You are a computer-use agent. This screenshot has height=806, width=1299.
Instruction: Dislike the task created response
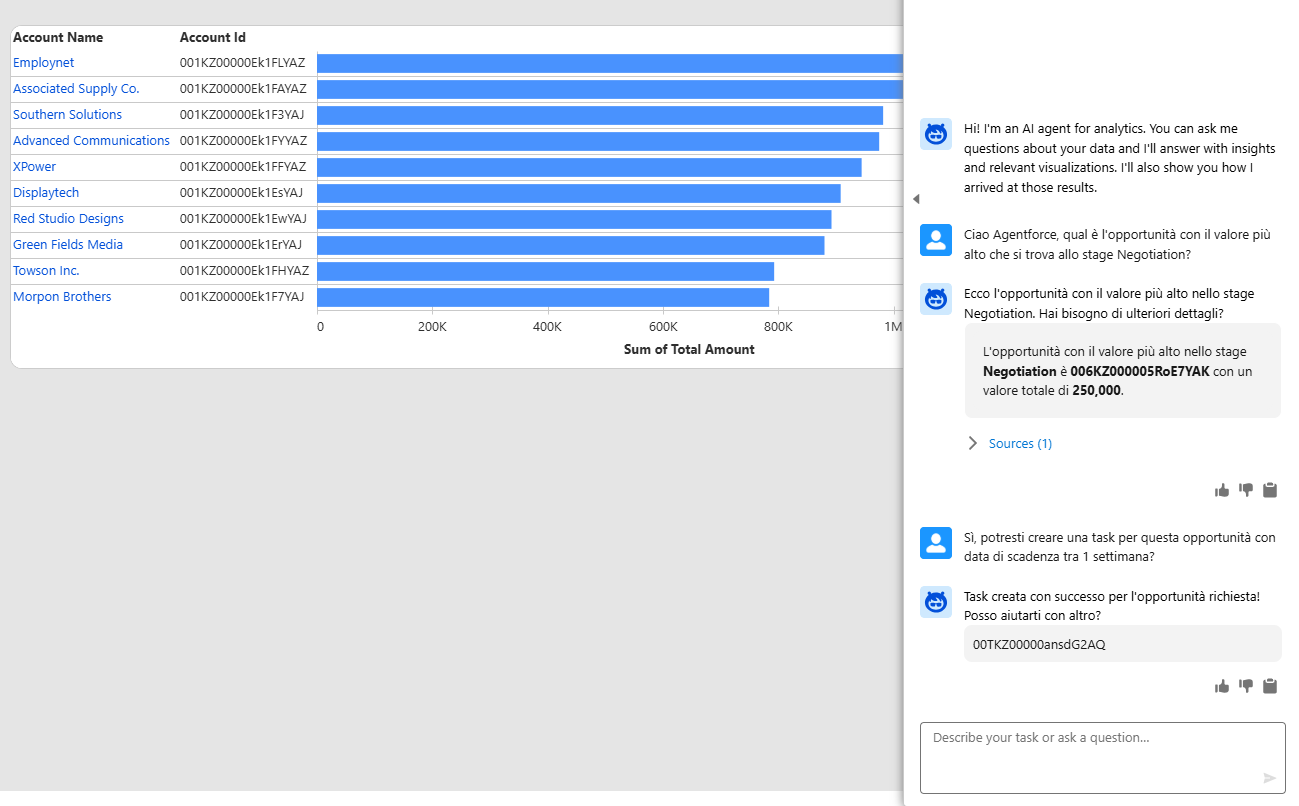tap(1246, 686)
